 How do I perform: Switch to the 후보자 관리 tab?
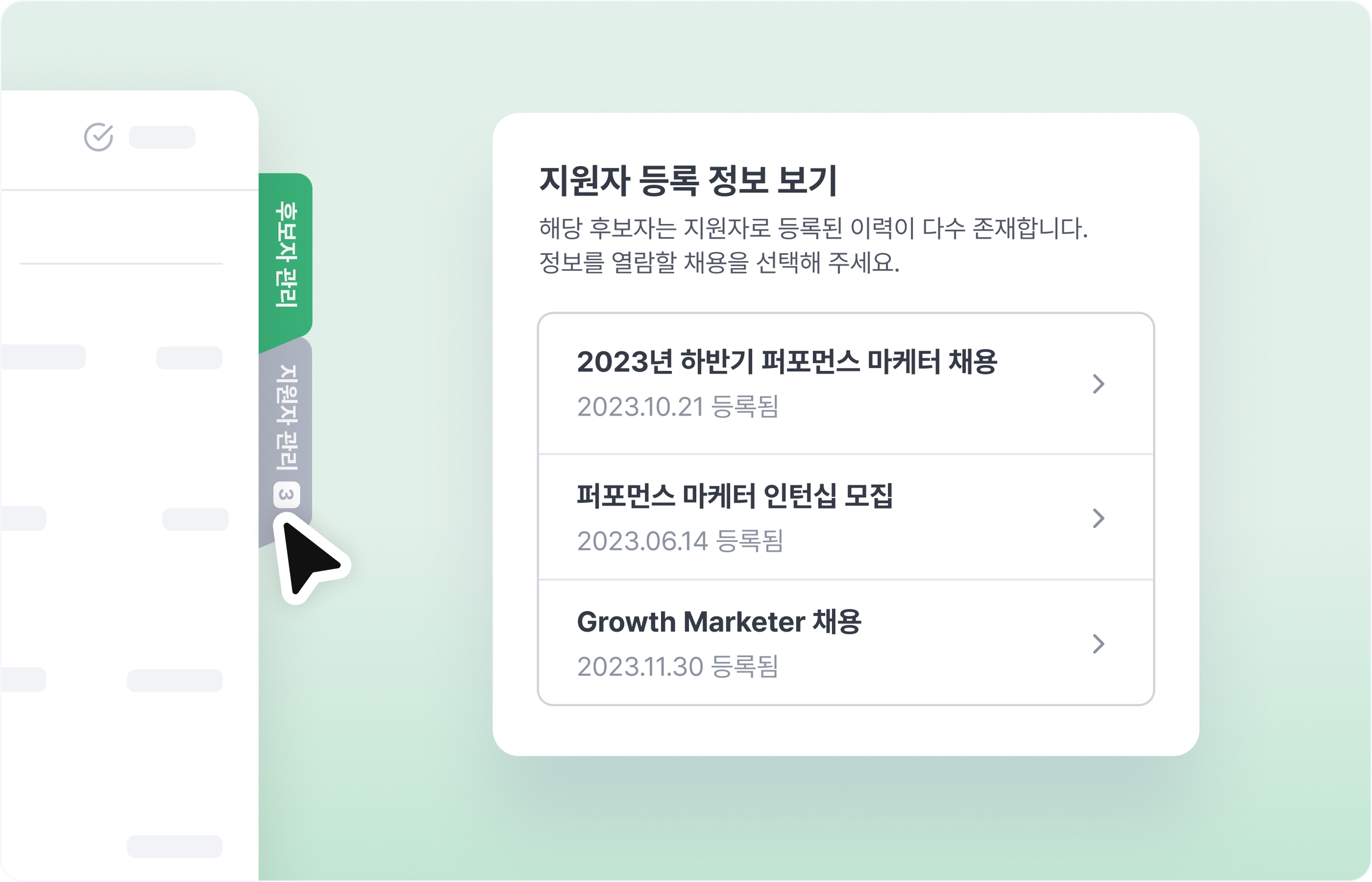point(286,255)
